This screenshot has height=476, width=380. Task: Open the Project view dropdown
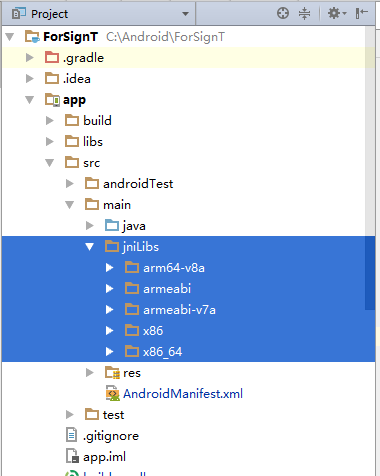click(185, 14)
